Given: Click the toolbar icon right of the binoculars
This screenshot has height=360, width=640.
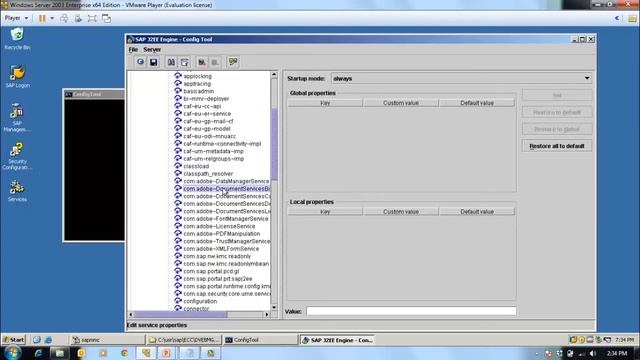Looking at the screenshot, I should (184, 62).
